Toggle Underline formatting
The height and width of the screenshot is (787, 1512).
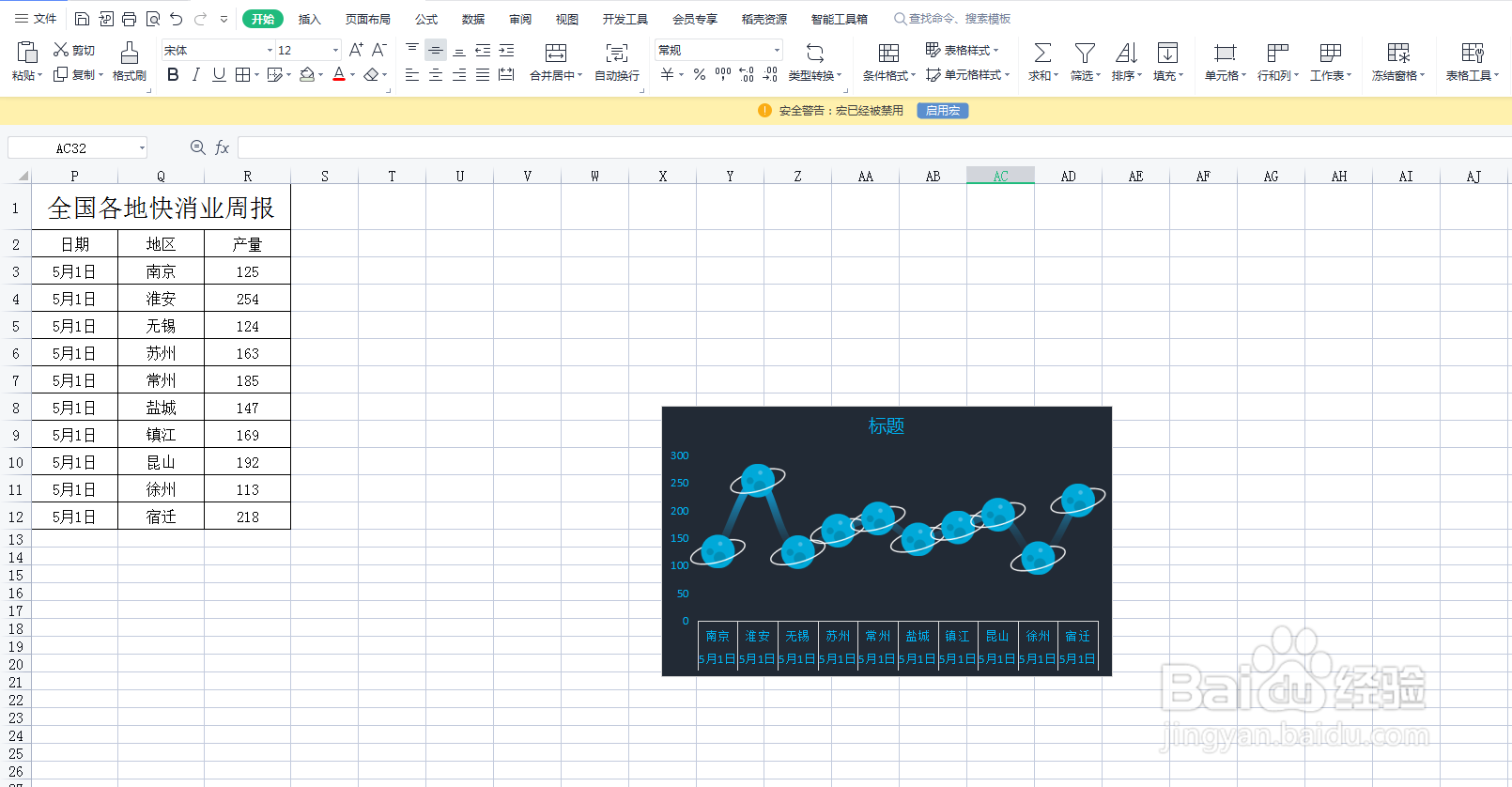click(219, 74)
